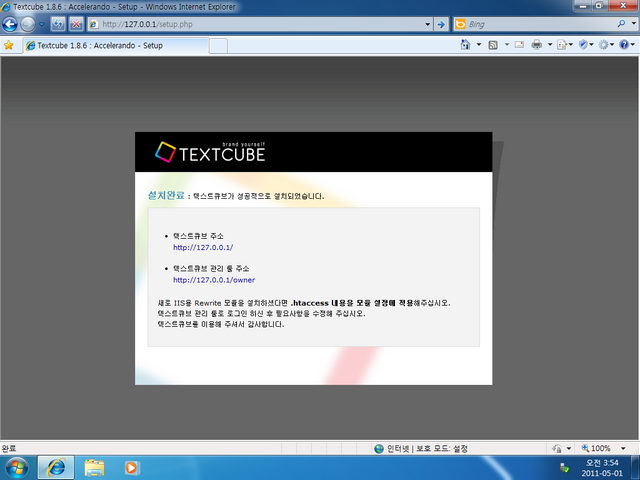640x480 pixels.
Task: Open Windows Explorer folder in taskbar
Action: (94, 468)
